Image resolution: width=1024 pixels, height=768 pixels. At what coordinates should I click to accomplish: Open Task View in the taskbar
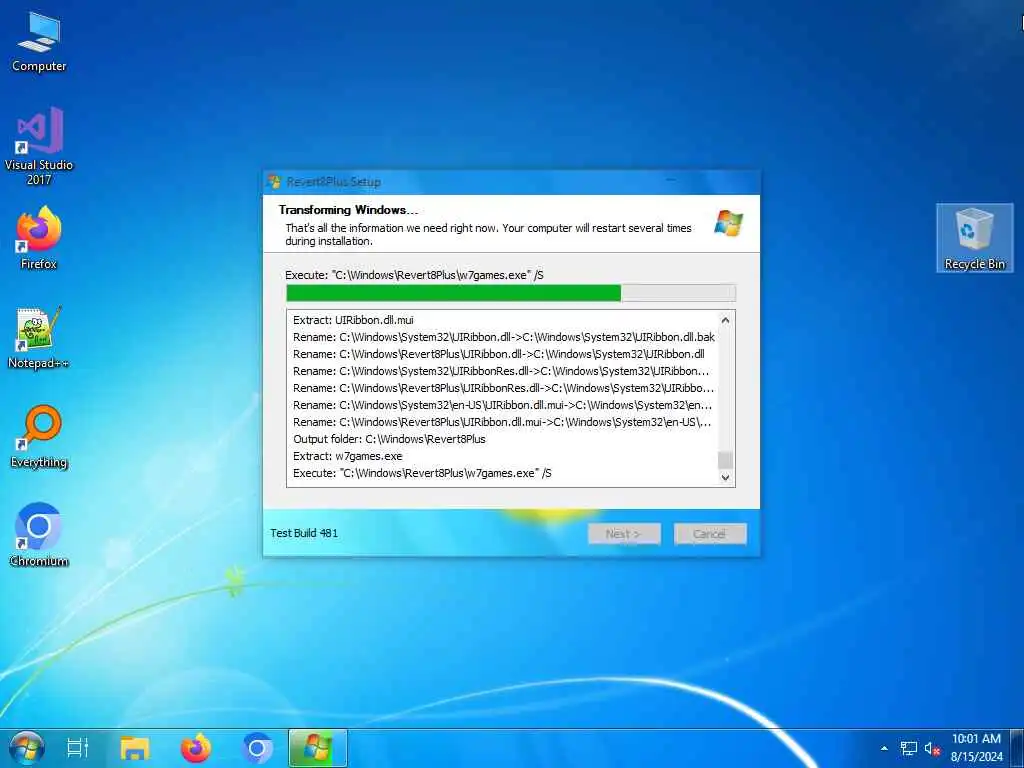tap(78, 748)
